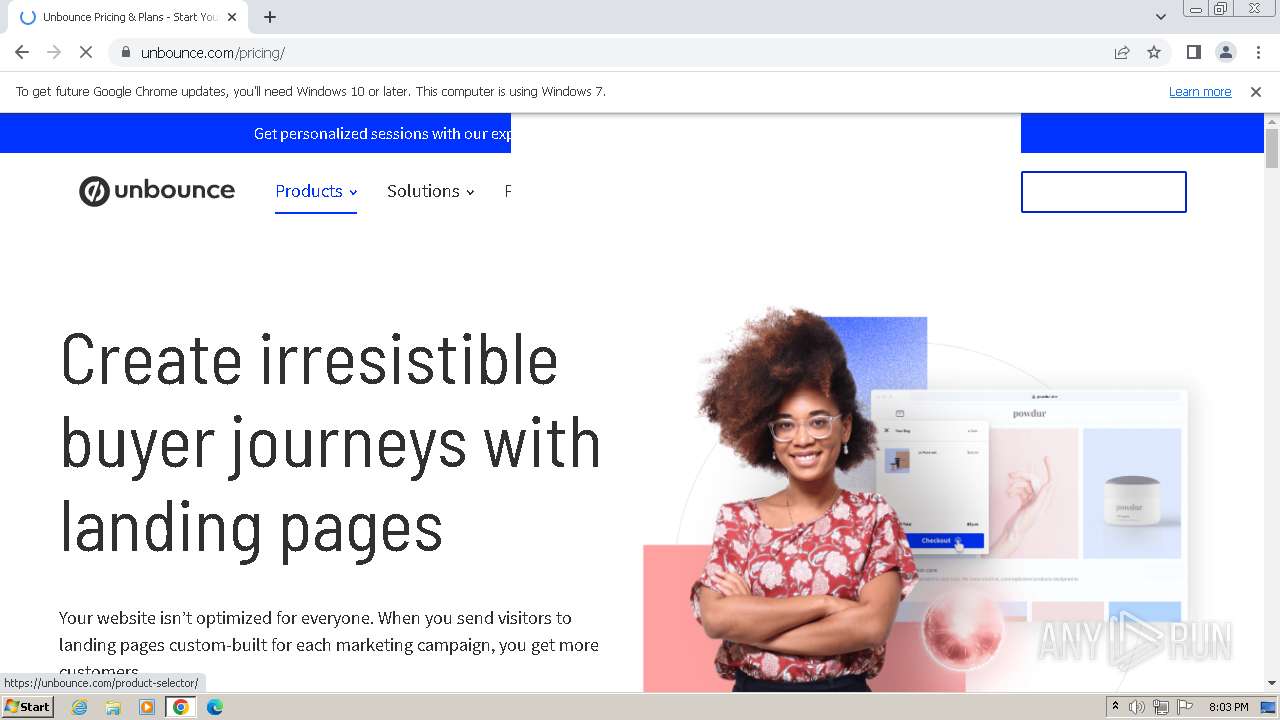Open the Windows Start menu

click(x=27, y=707)
